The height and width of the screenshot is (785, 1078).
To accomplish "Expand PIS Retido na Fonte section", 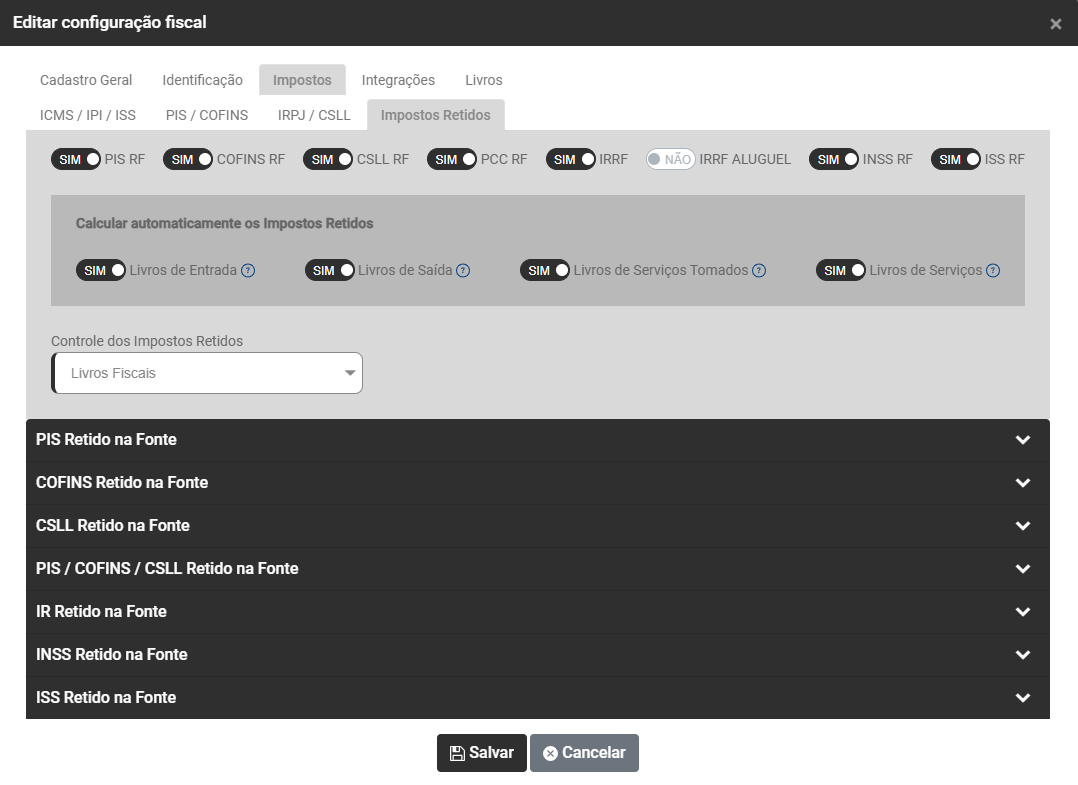I will [x=537, y=440].
